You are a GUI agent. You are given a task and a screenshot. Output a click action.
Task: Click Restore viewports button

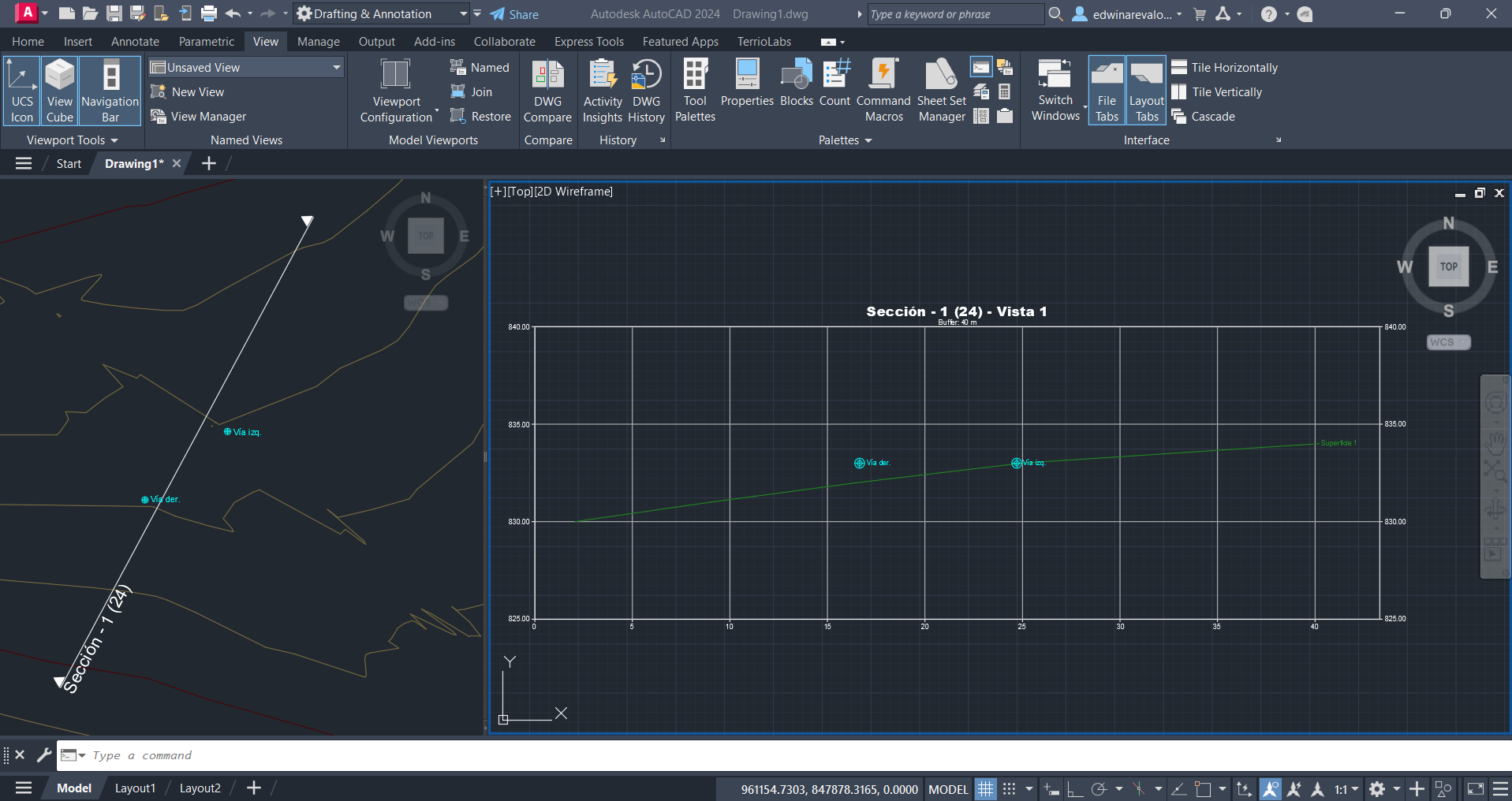coord(480,117)
